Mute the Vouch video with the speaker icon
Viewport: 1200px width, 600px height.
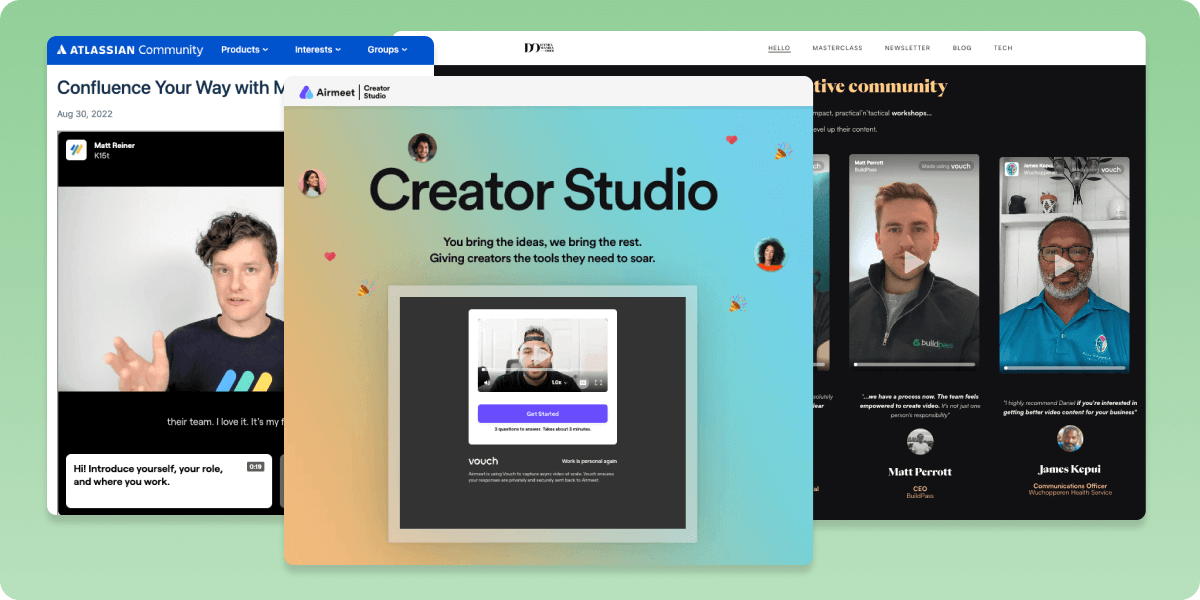point(487,382)
